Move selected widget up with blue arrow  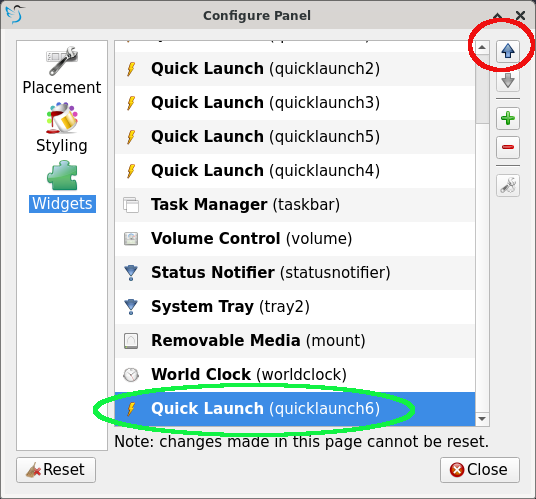(x=508, y=51)
